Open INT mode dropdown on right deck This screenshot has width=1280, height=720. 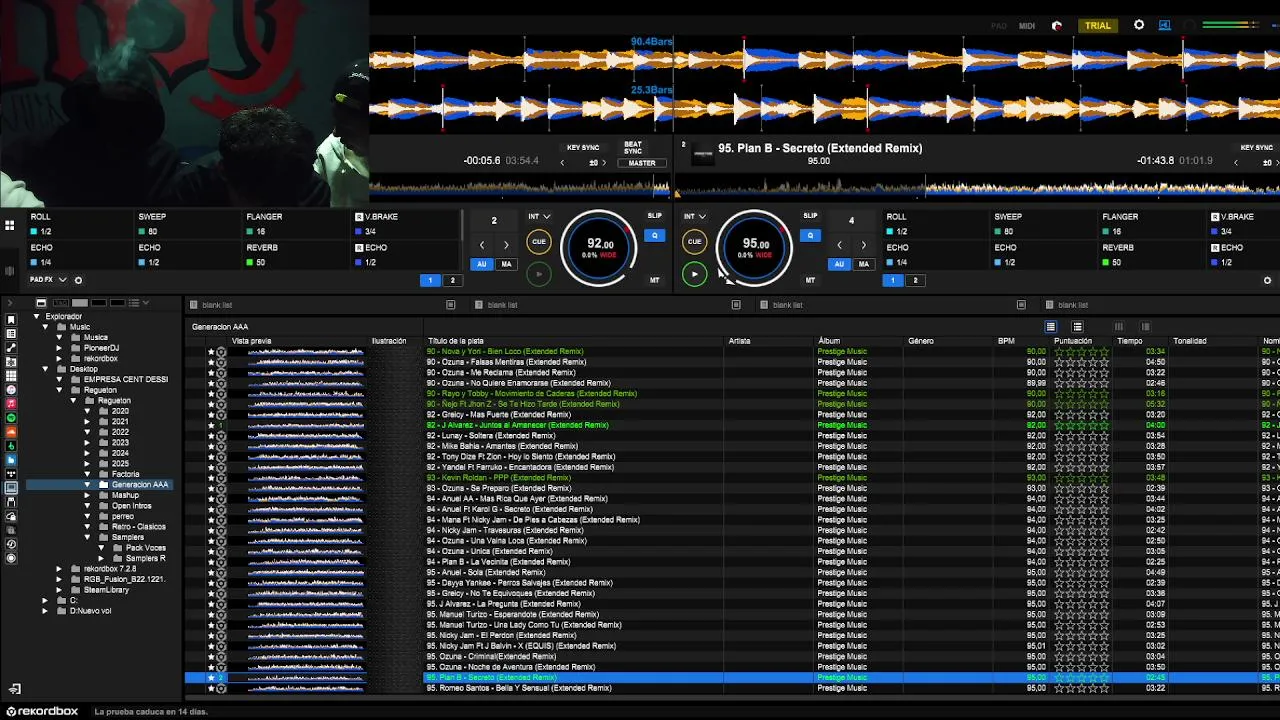click(x=695, y=216)
